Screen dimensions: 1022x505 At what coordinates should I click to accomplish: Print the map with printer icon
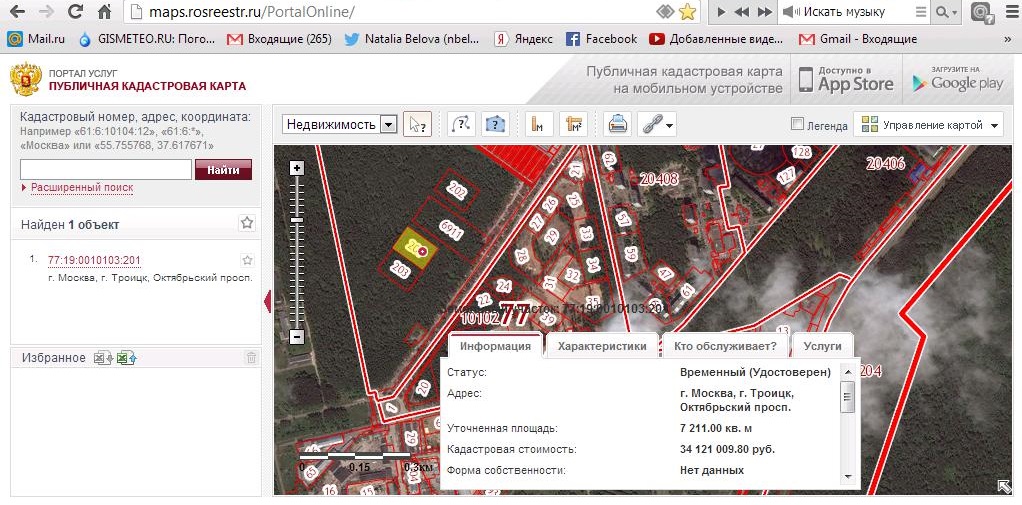point(617,124)
